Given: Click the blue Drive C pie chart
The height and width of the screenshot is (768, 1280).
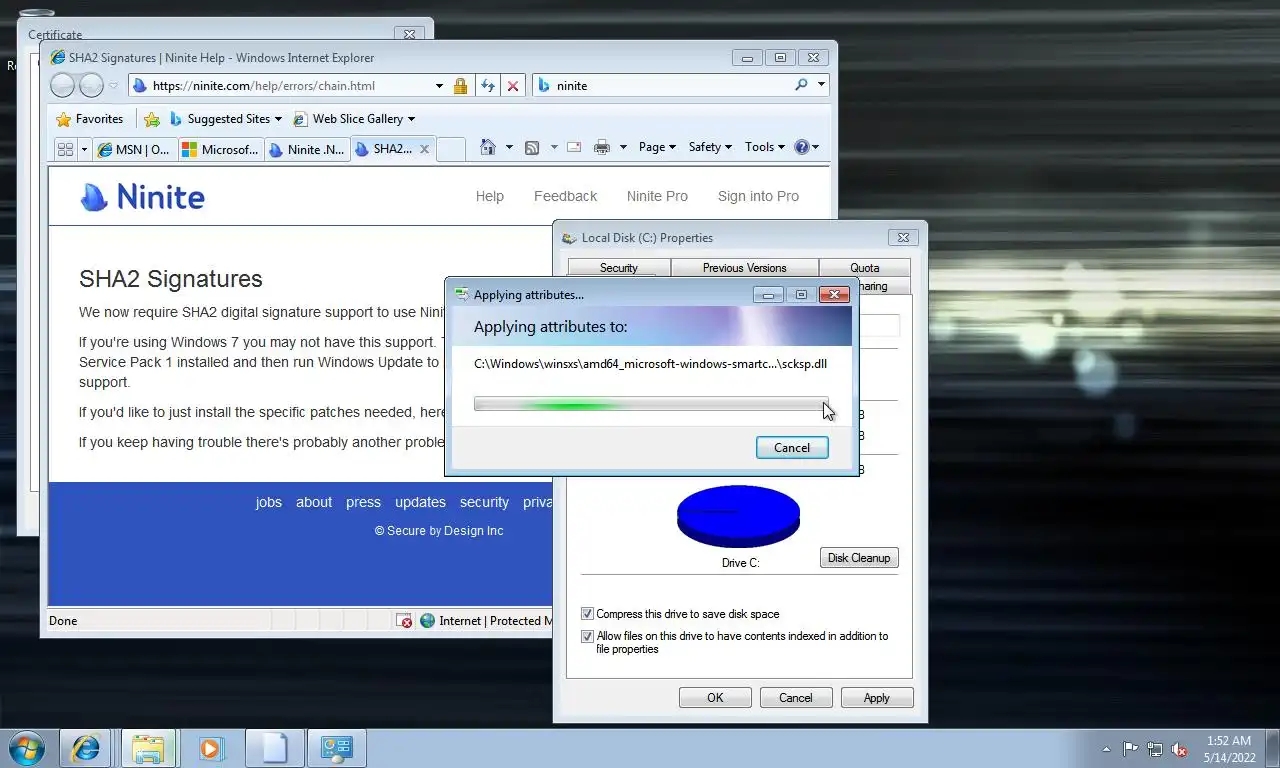Looking at the screenshot, I should click(x=738, y=515).
